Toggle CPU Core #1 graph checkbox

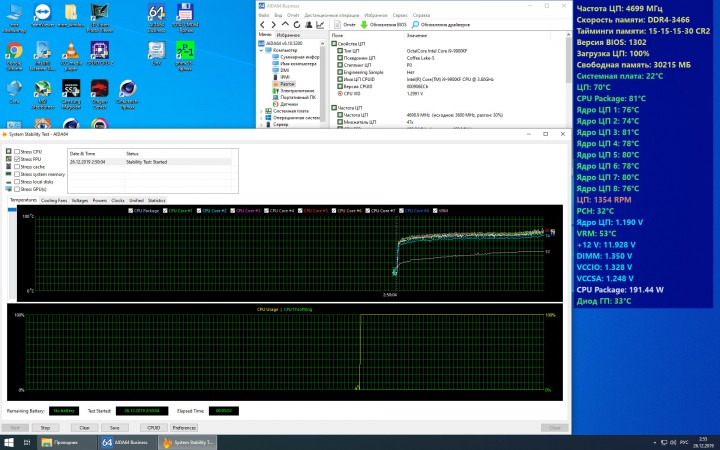coord(165,211)
